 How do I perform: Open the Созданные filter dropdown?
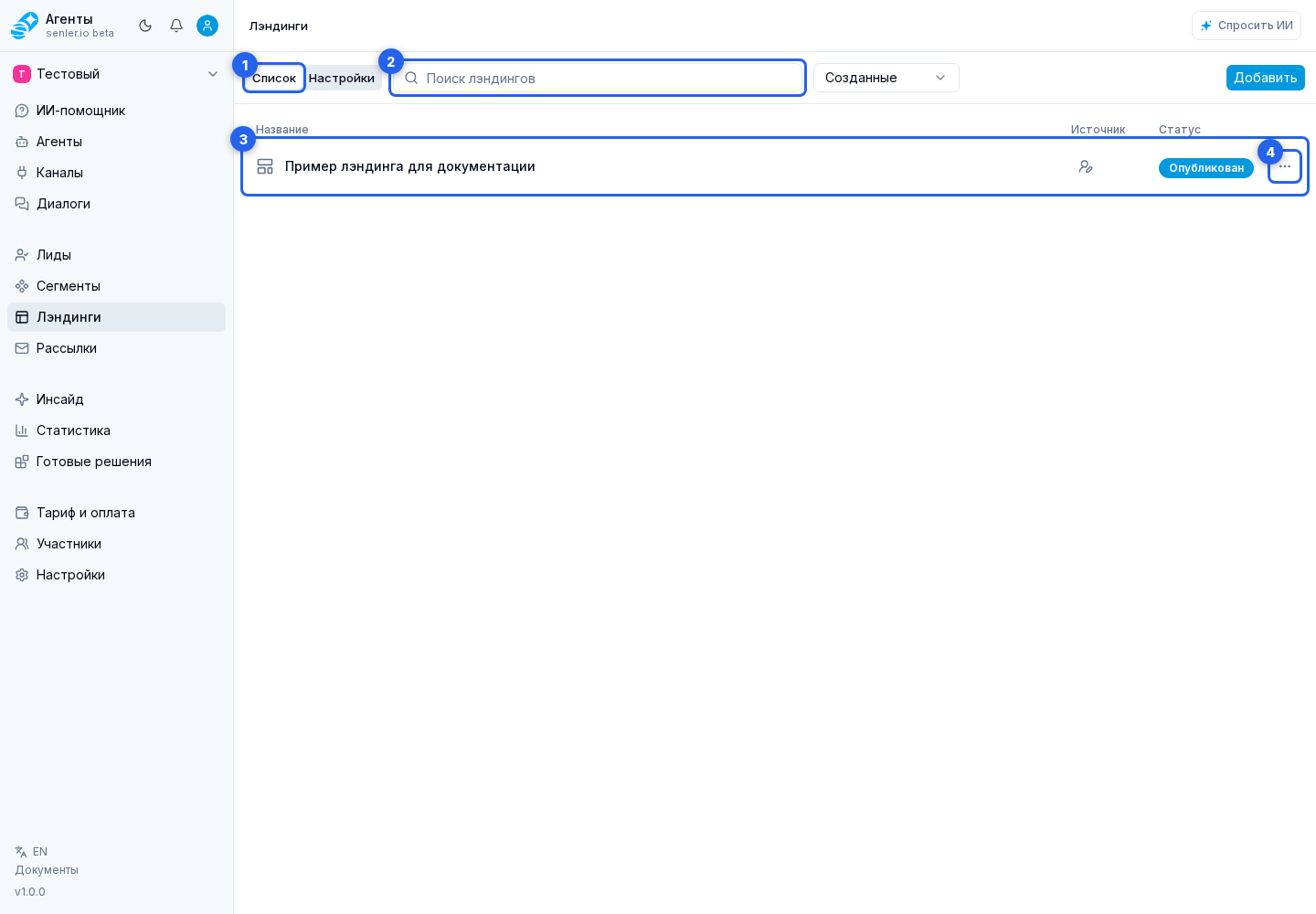coord(886,78)
